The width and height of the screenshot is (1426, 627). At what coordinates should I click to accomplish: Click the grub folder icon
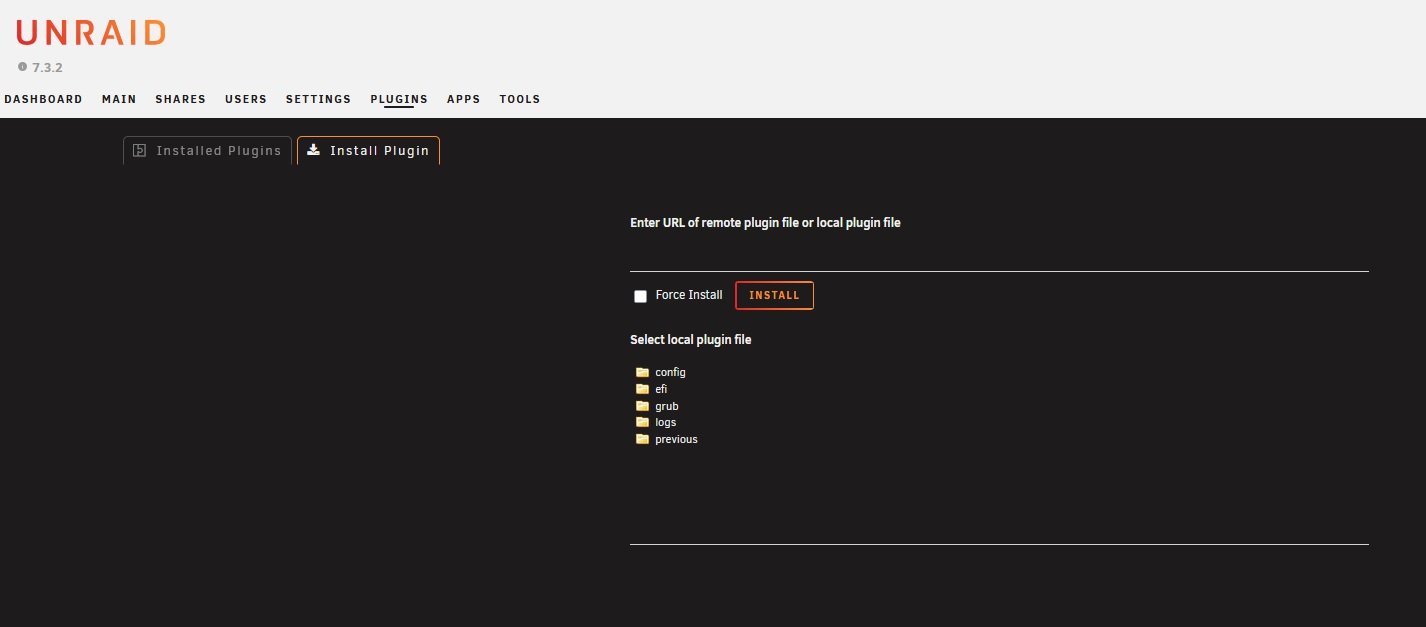coord(642,406)
